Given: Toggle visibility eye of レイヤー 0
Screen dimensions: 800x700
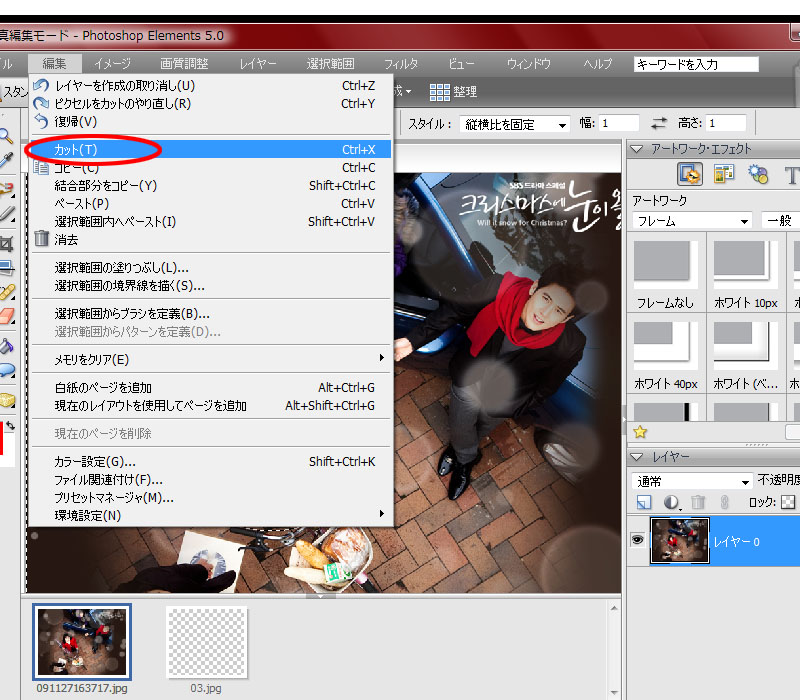Looking at the screenshot, I should tap(638, 540).
